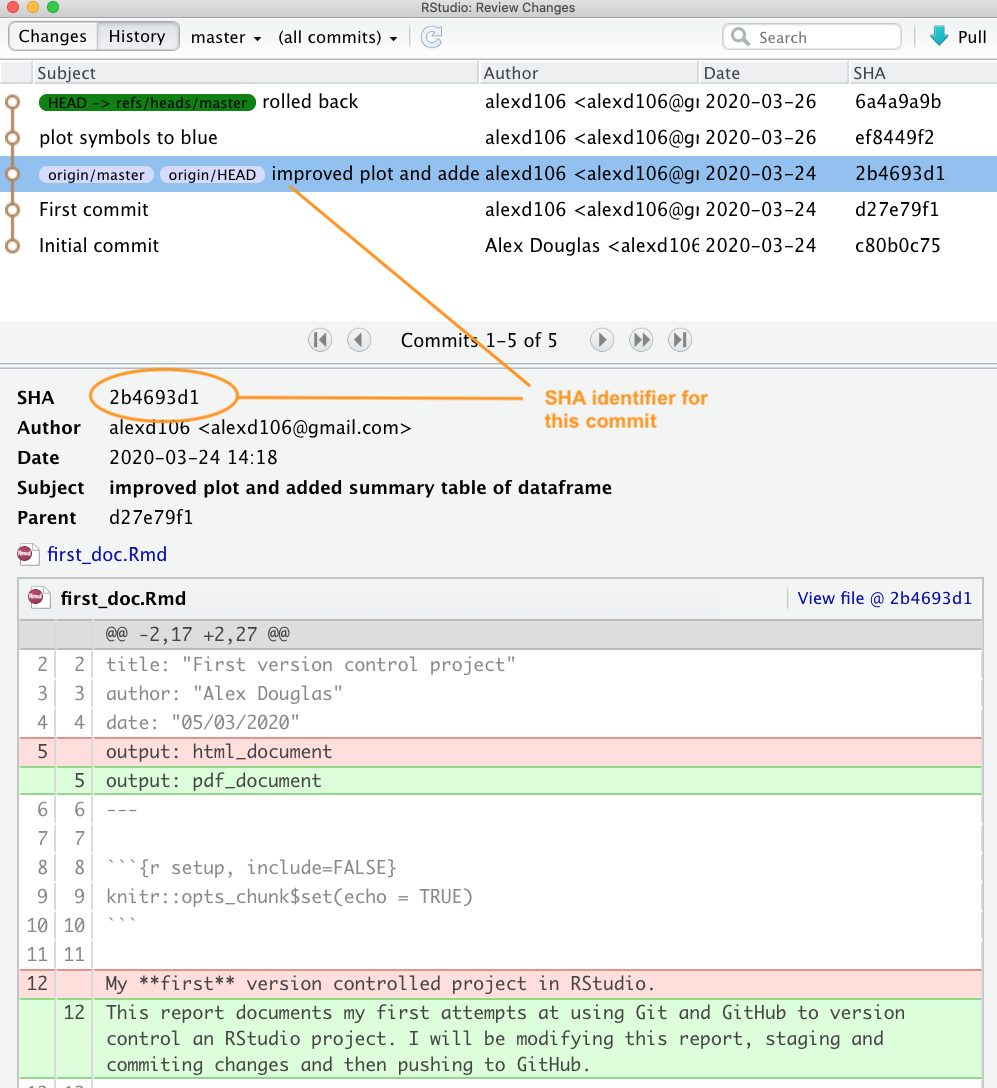Go to previous commits page
Image resolution: width=997 pixels, height=1088 pixels.
tap(359, 340)
